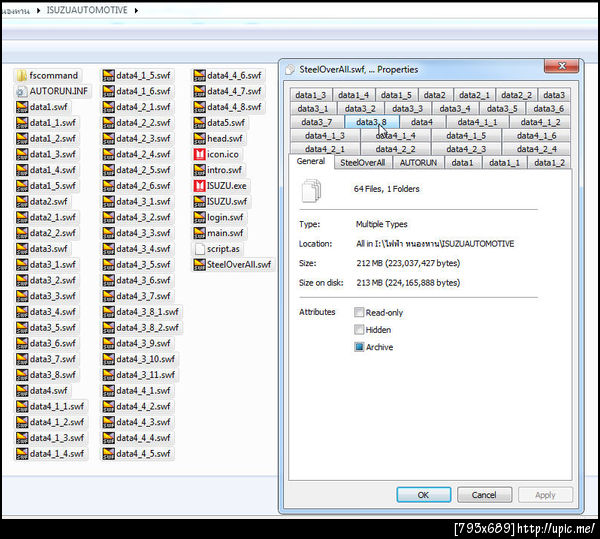Click the Multiple Types value

tap(382, 224)
